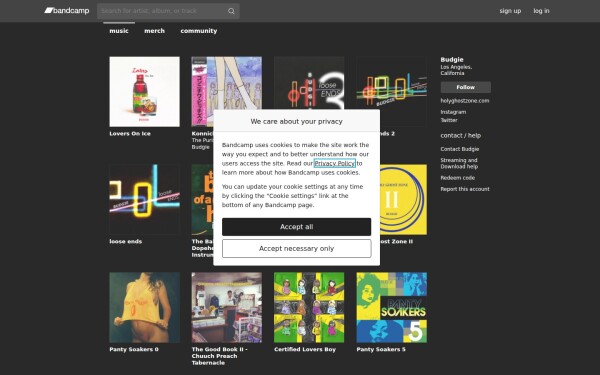
Task: Click the Panty Soakers 0 title
Action: tap(134, 349)
